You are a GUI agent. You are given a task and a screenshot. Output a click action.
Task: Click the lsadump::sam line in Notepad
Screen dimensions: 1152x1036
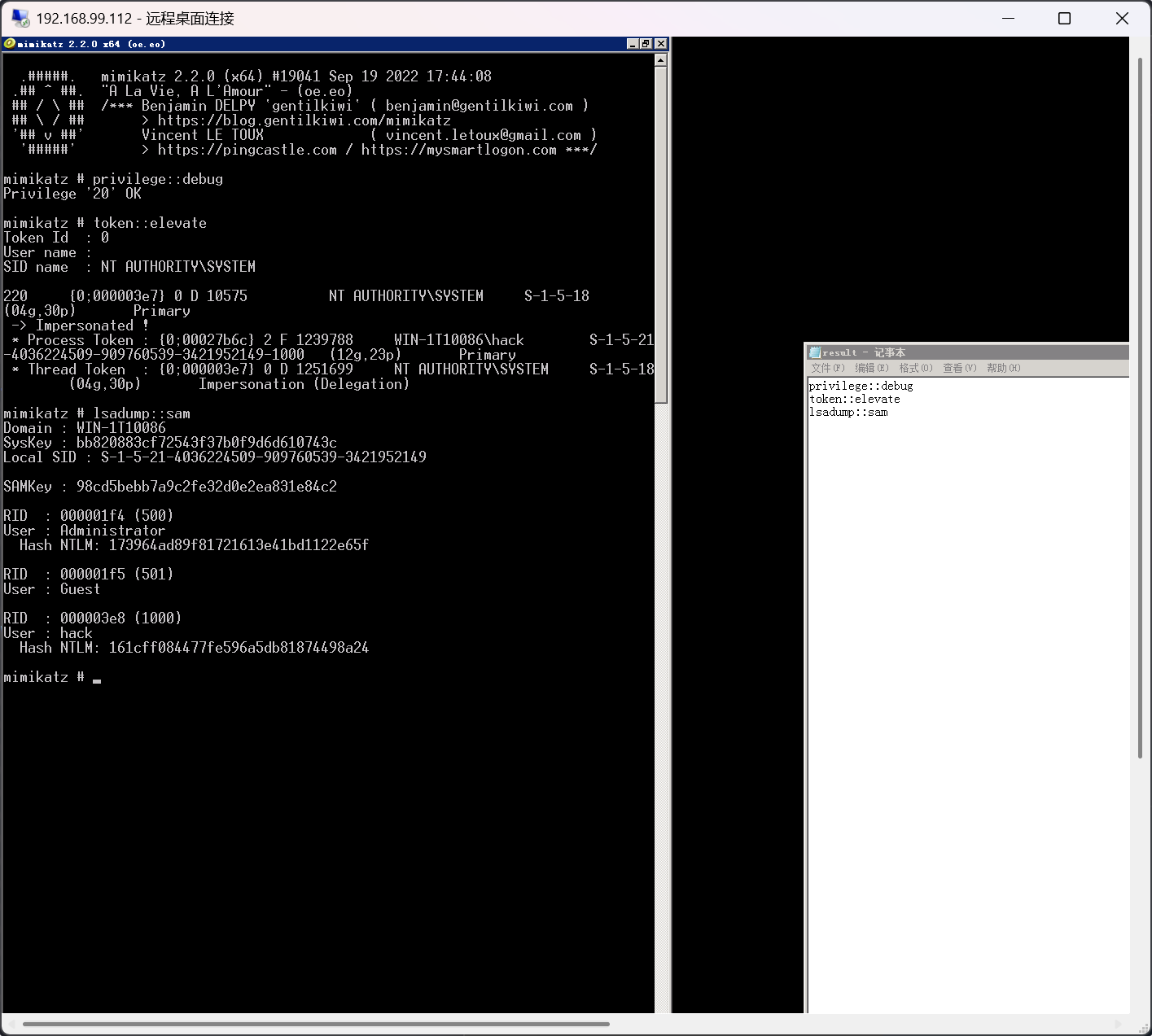point(848,412)
